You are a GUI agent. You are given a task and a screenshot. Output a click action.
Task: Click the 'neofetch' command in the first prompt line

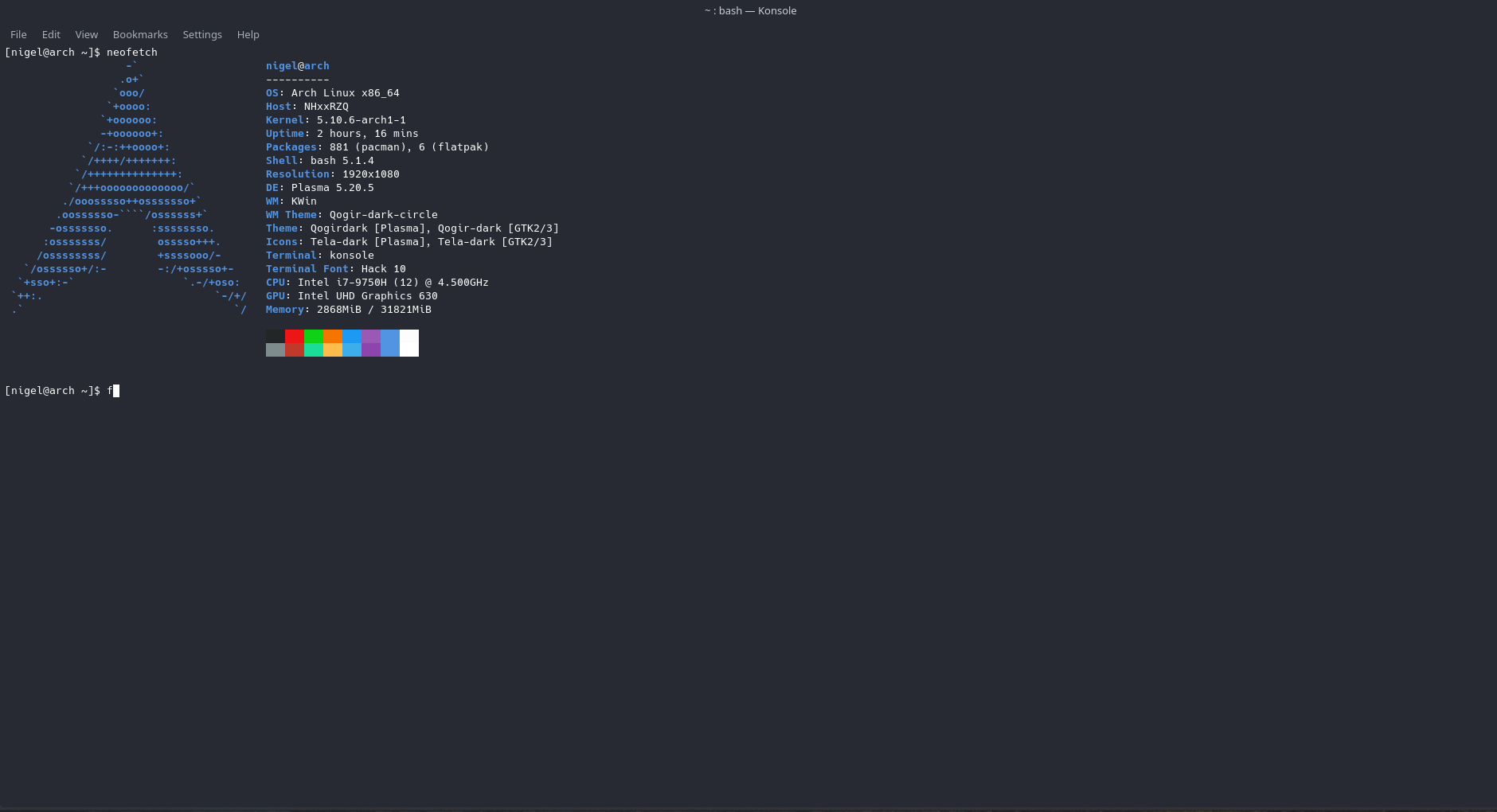coord(132,53)
